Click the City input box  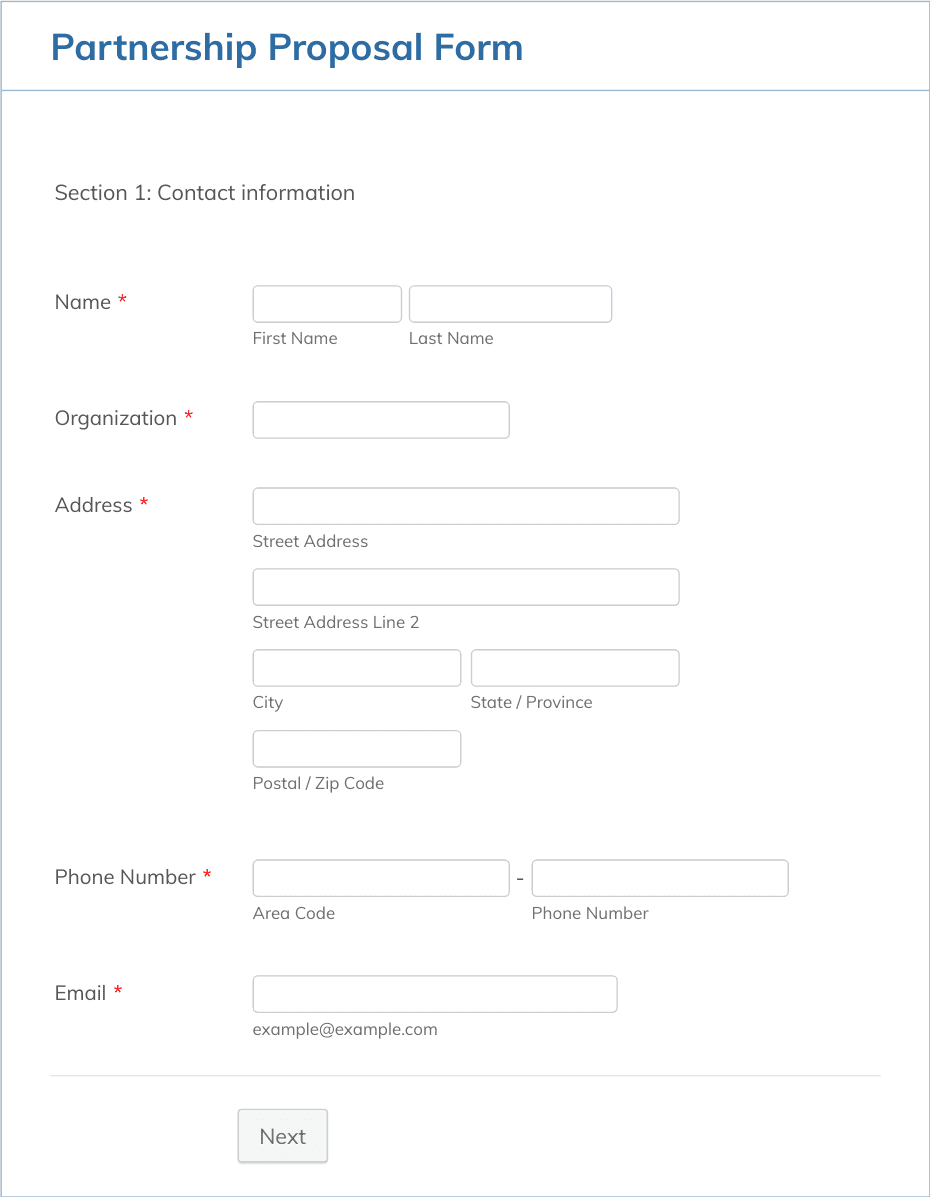coord(357,668)
